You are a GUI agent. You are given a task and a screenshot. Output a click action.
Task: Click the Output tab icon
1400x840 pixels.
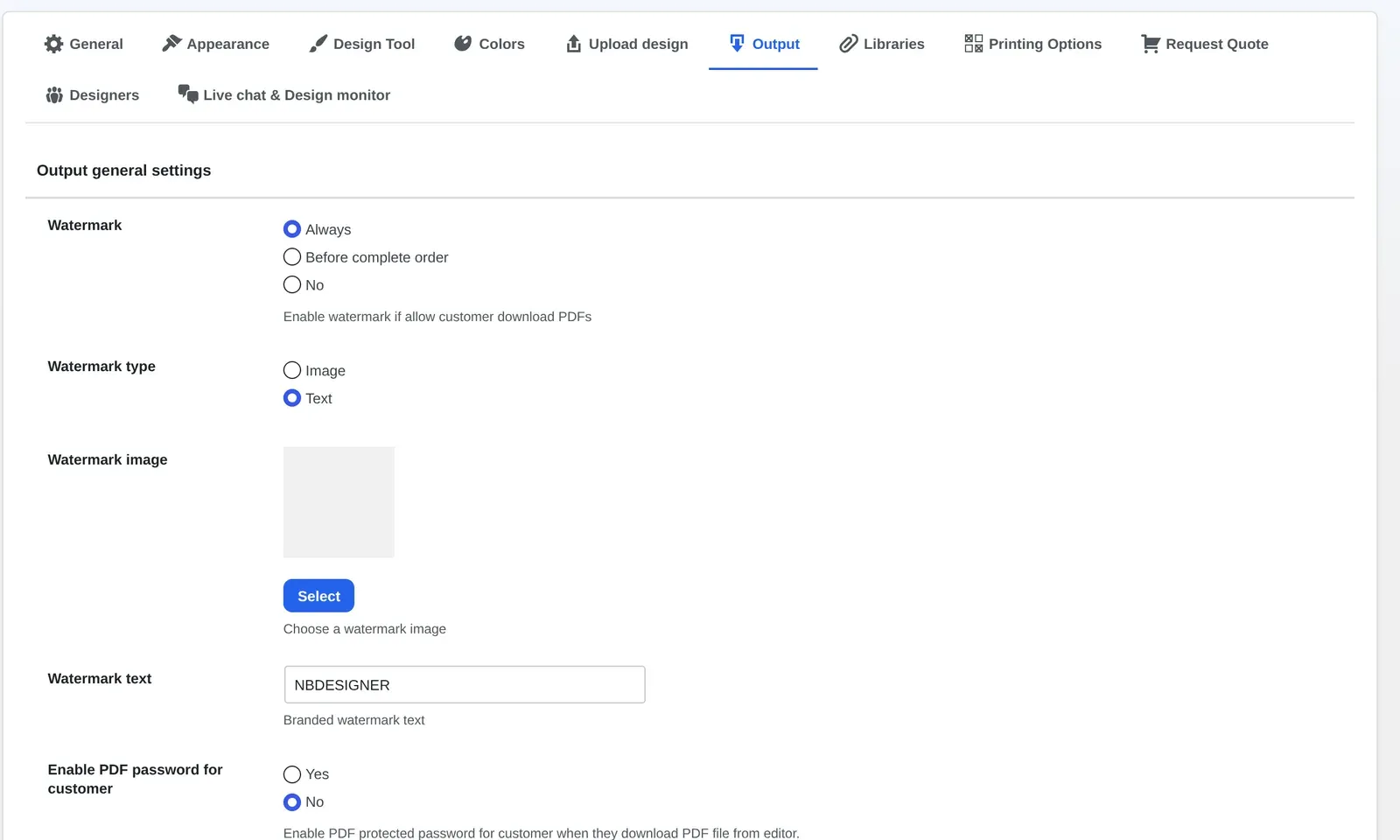(x=737, y=44)
